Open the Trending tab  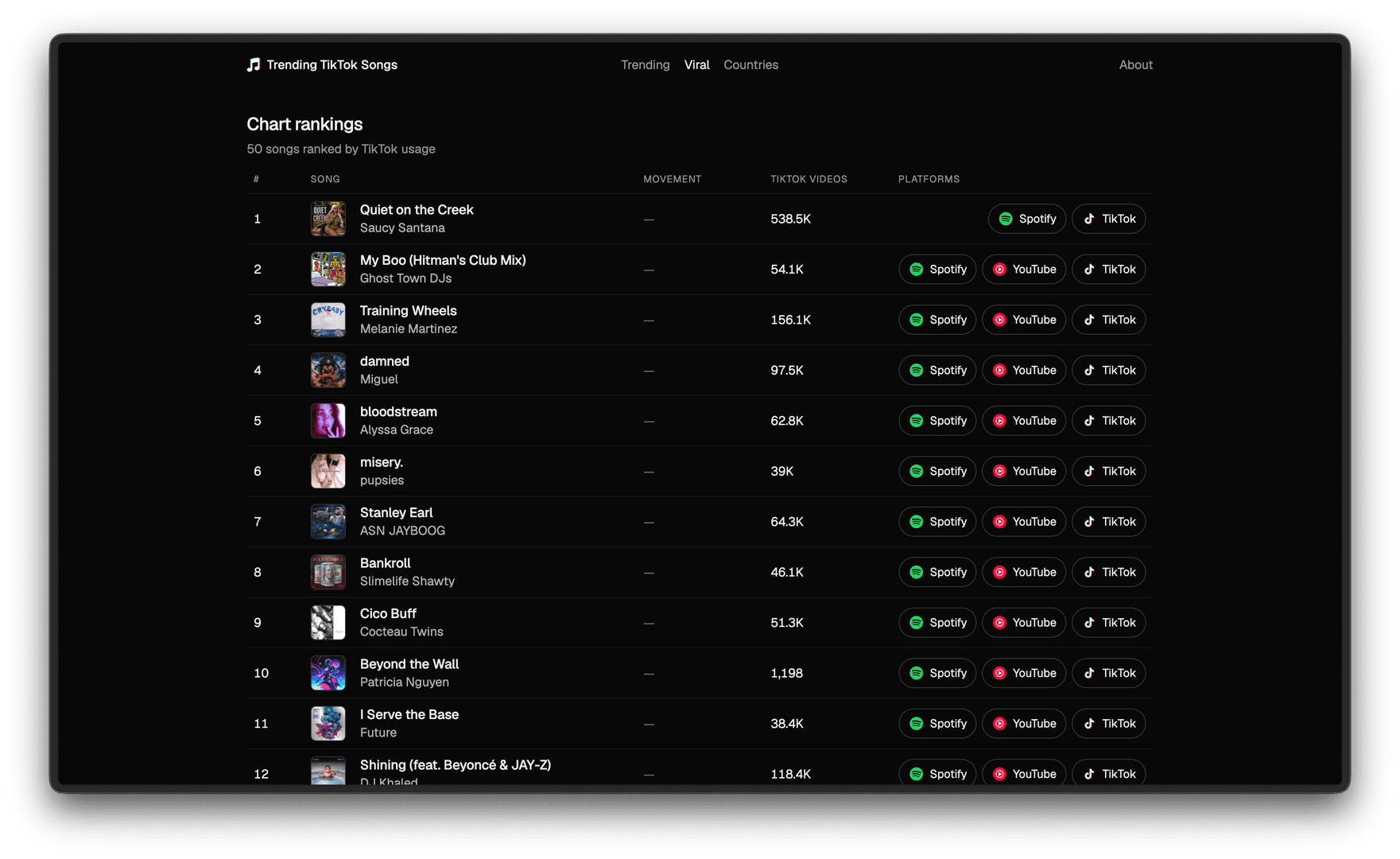(x=645, y=64)
